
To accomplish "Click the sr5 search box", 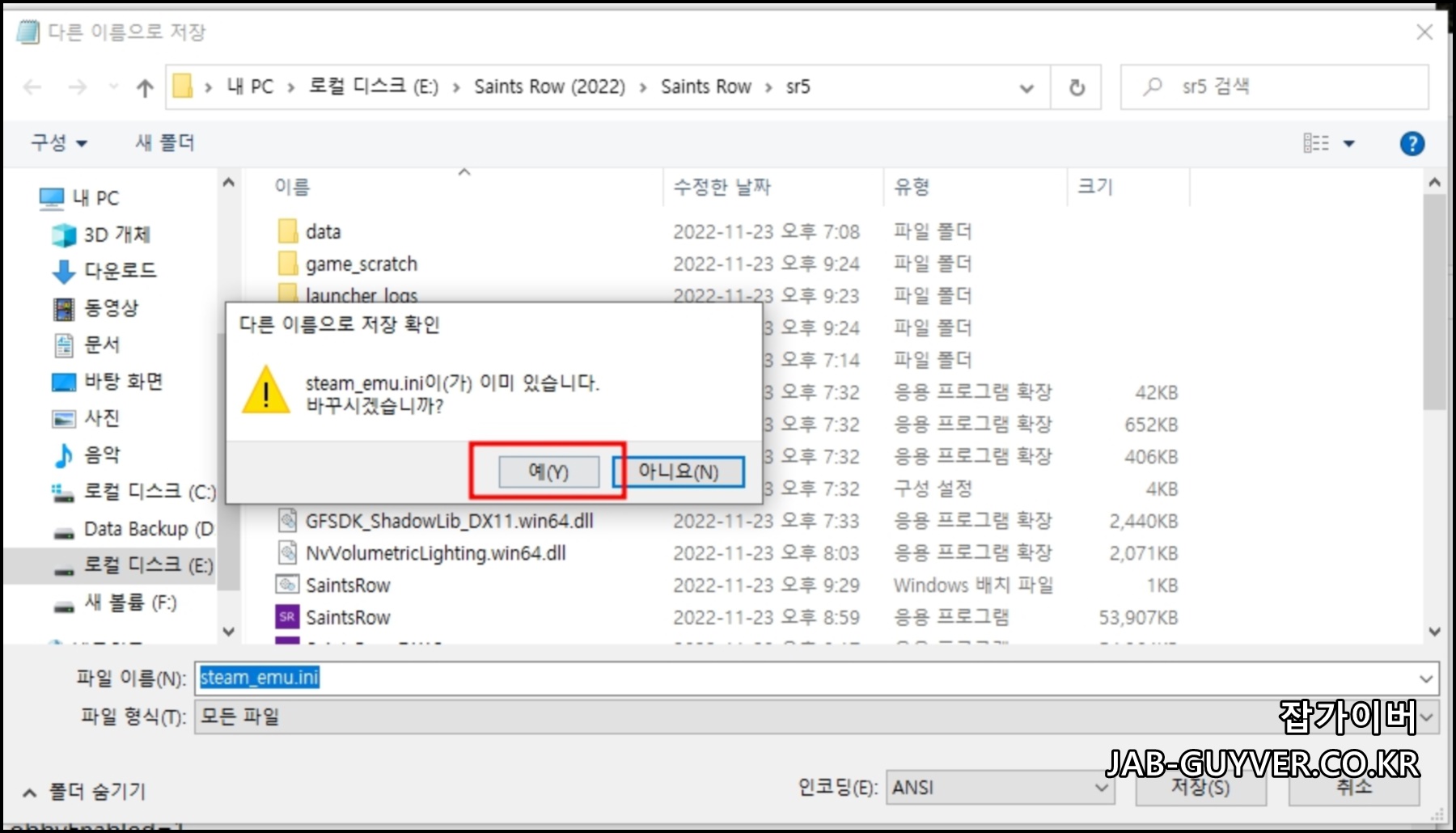I will click(x=1275, y=87).
